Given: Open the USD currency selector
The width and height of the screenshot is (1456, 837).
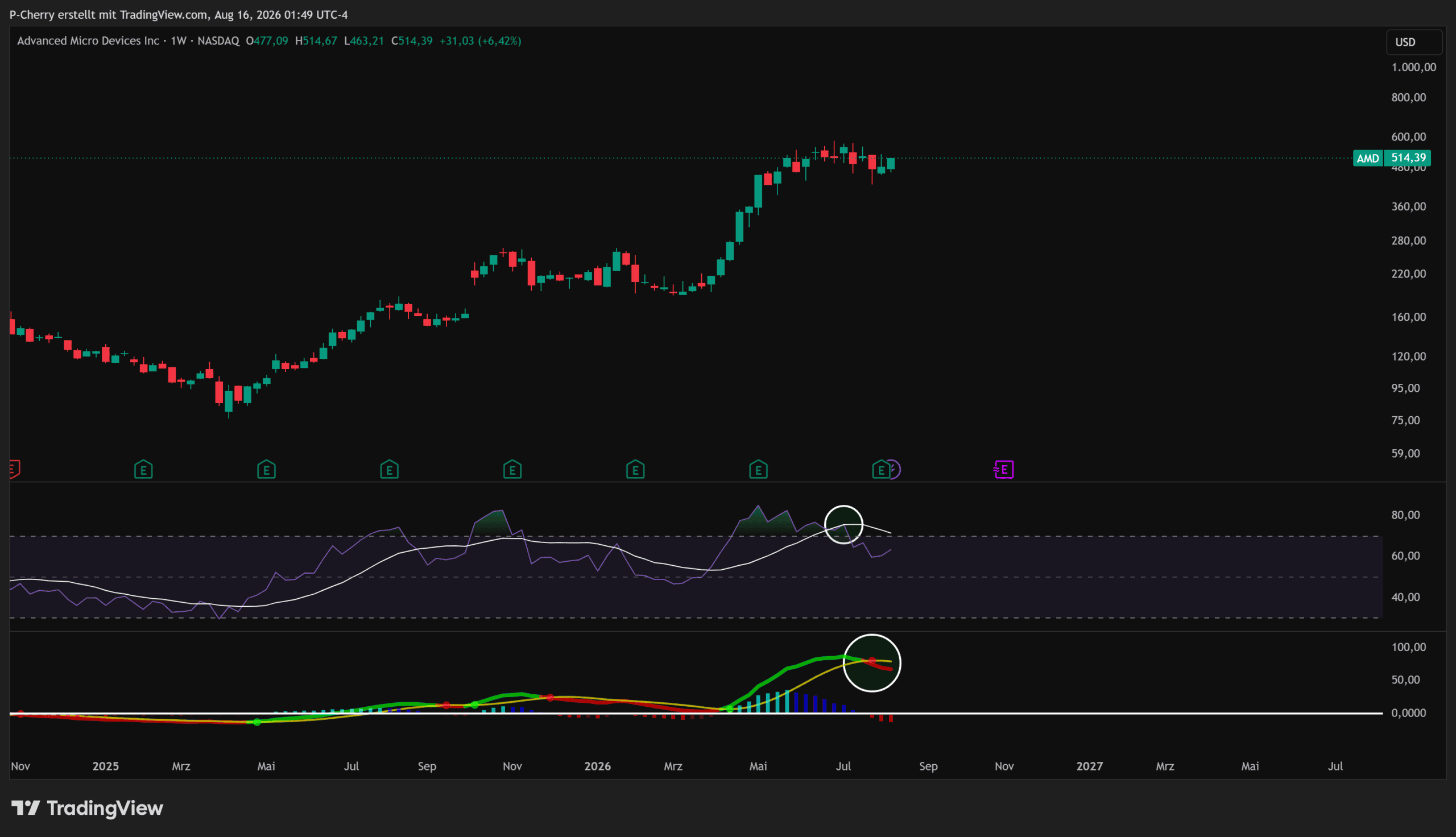Looking at the screenshot, I should click(1414, 43).
